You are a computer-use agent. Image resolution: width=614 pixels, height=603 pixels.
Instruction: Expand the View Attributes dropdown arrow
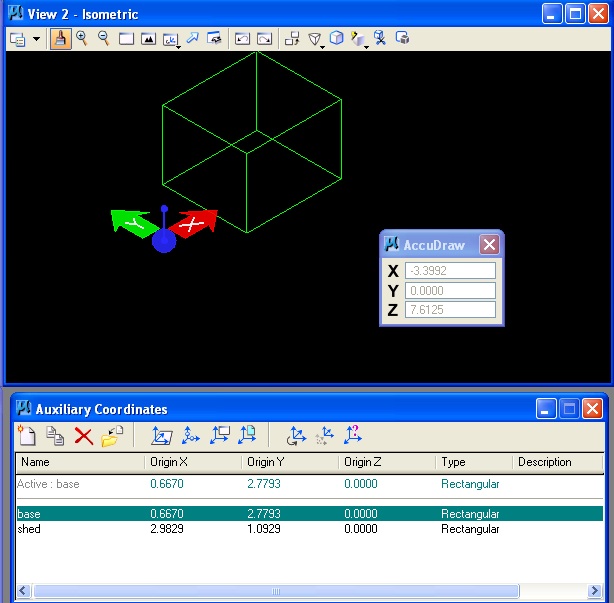[36, 39]
